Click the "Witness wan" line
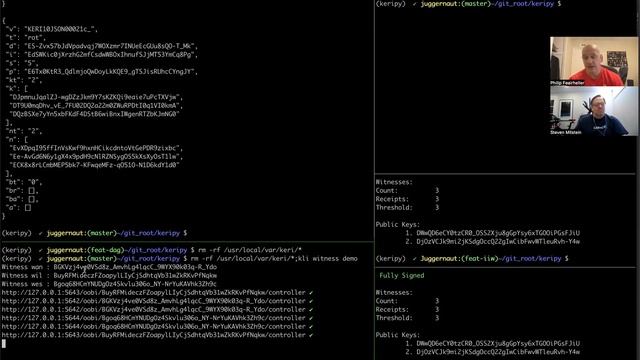 [x=109, y=267]
